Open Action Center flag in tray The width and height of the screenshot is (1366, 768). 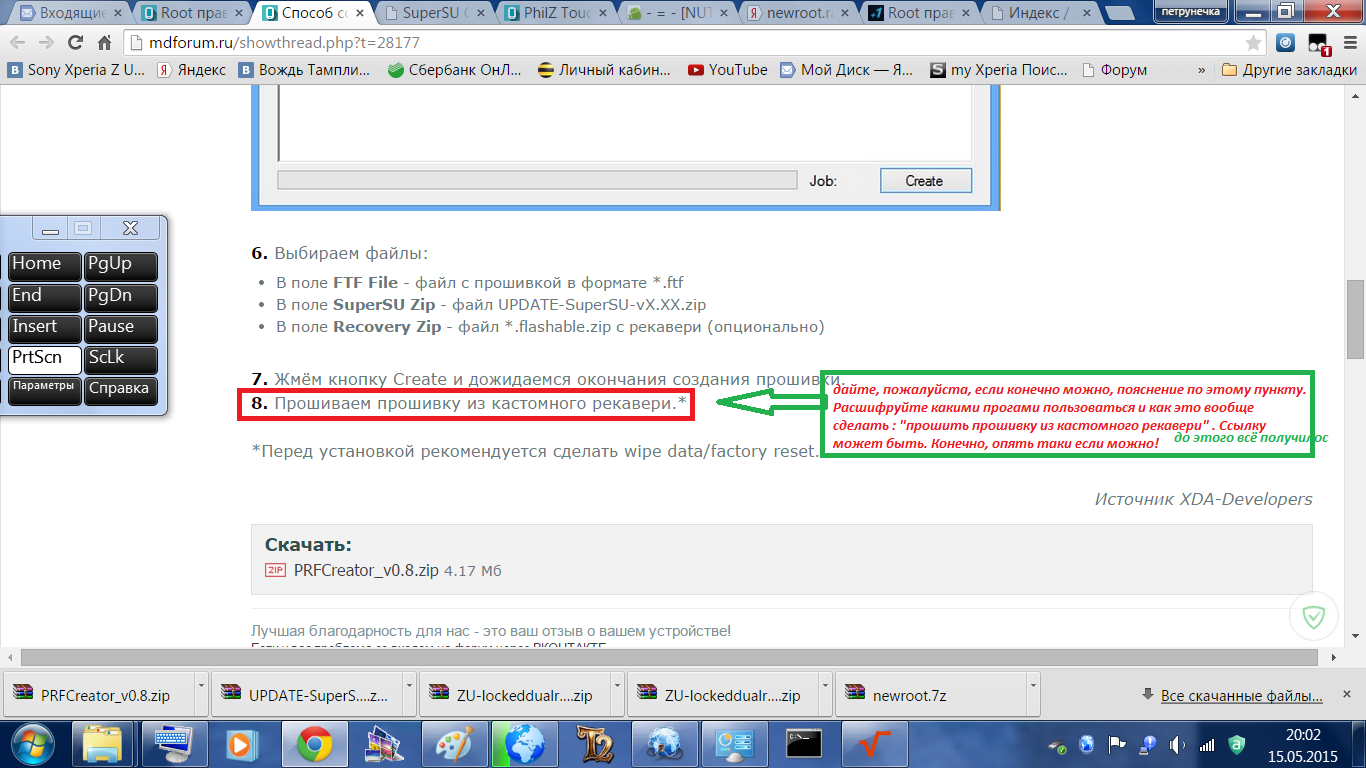tap(1118, 744)
